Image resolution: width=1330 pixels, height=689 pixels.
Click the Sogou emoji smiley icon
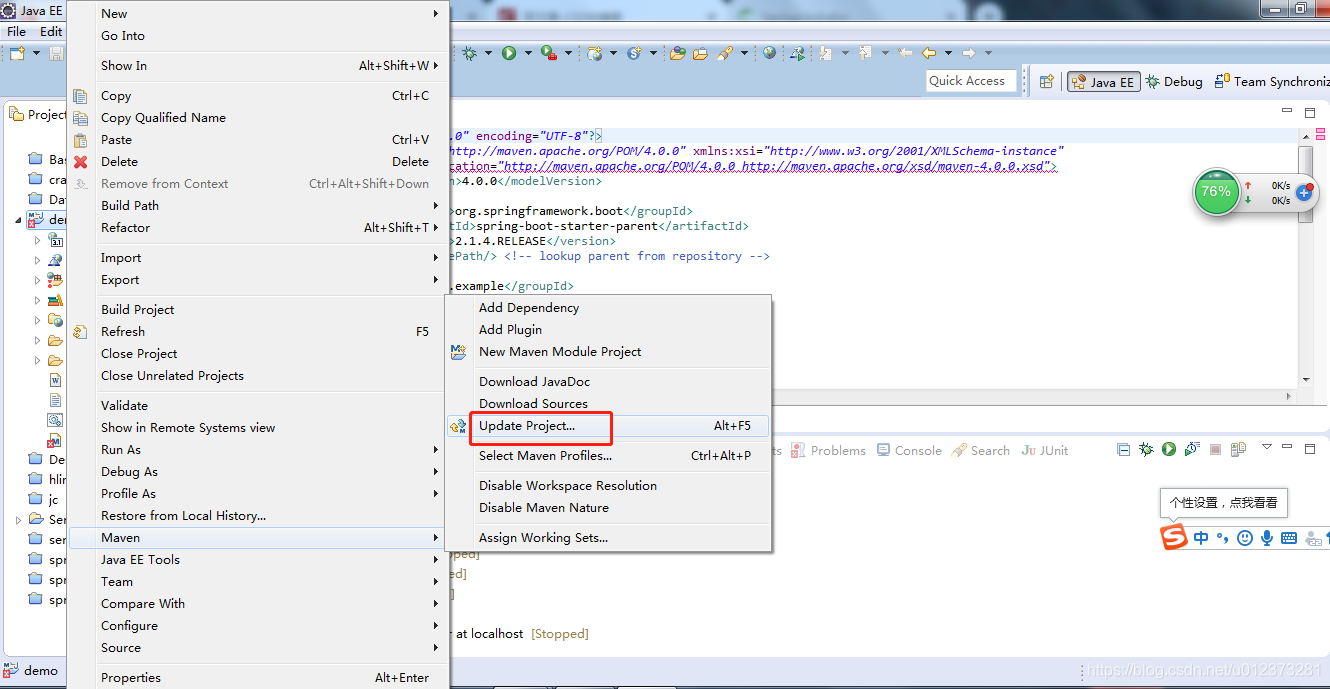(x=1245, y=538)
